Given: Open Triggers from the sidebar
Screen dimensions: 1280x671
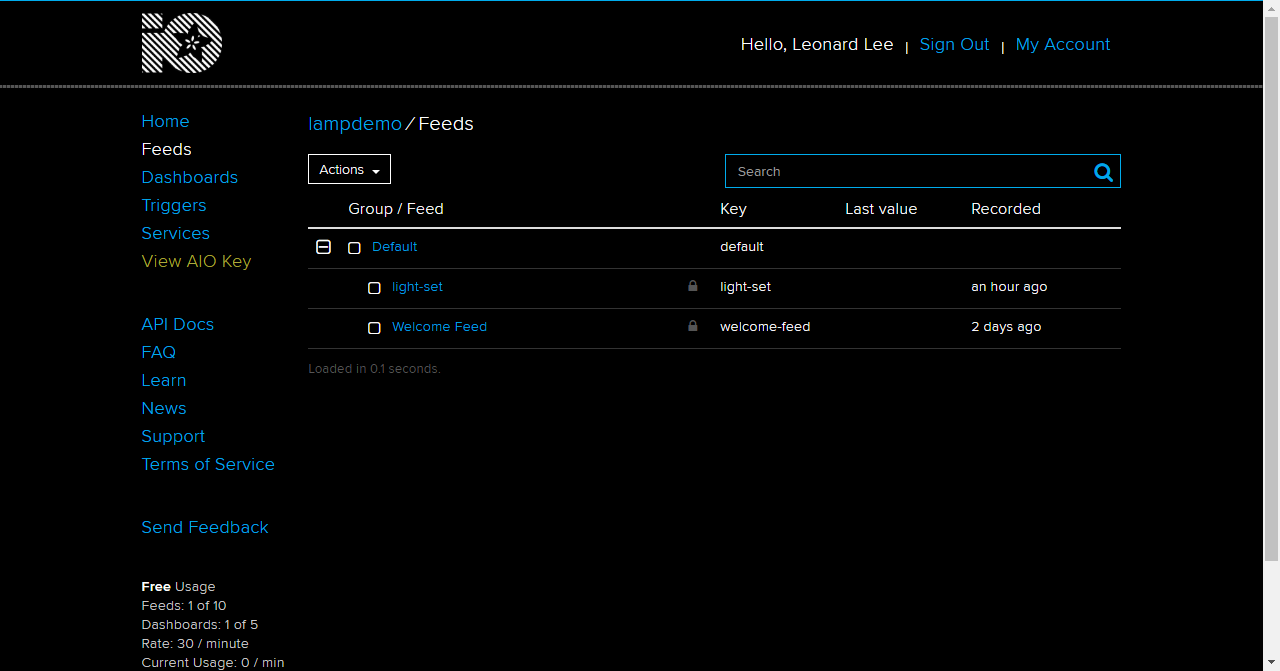Looking at the screenshot, I should pyautogui.click(x=173, y=205).
